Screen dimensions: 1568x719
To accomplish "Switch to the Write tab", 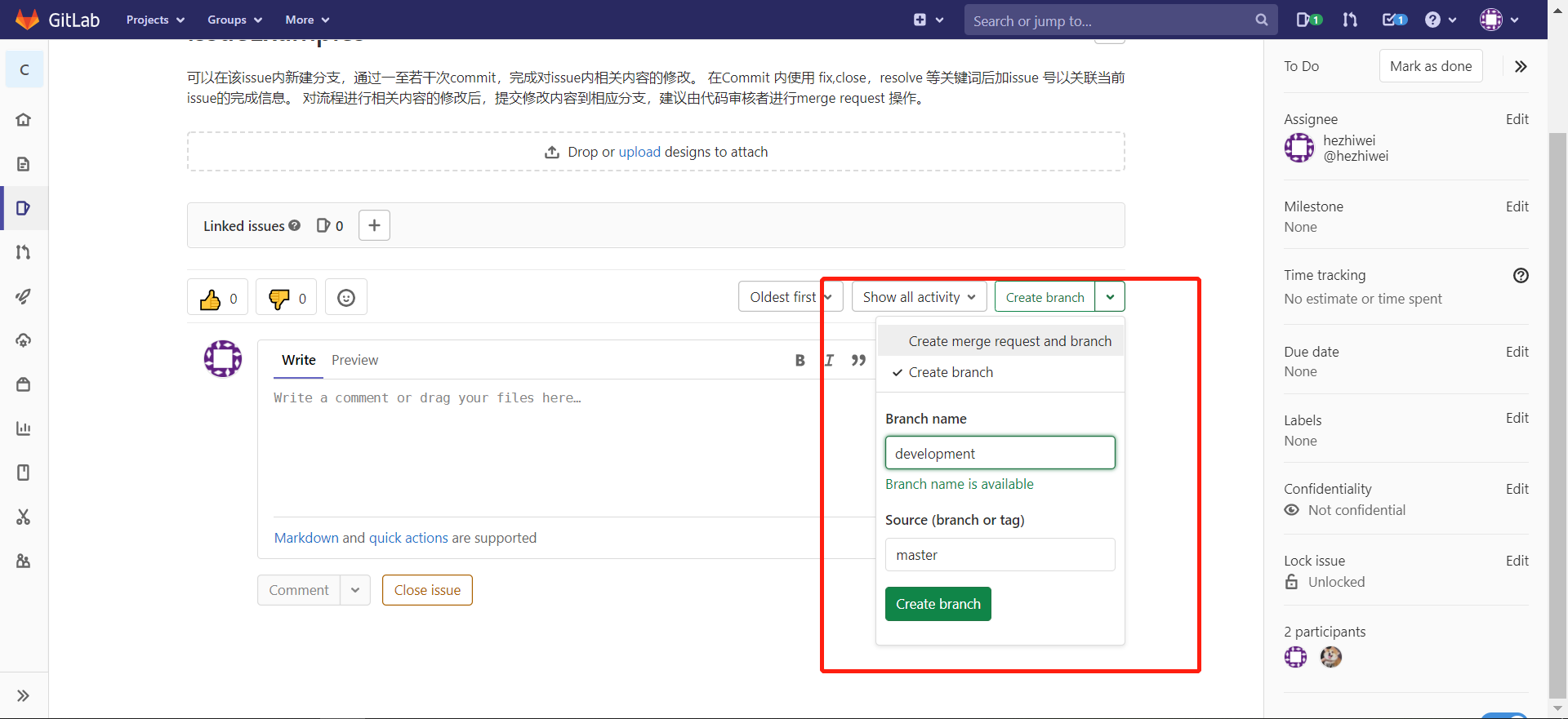I will point(299,360).
